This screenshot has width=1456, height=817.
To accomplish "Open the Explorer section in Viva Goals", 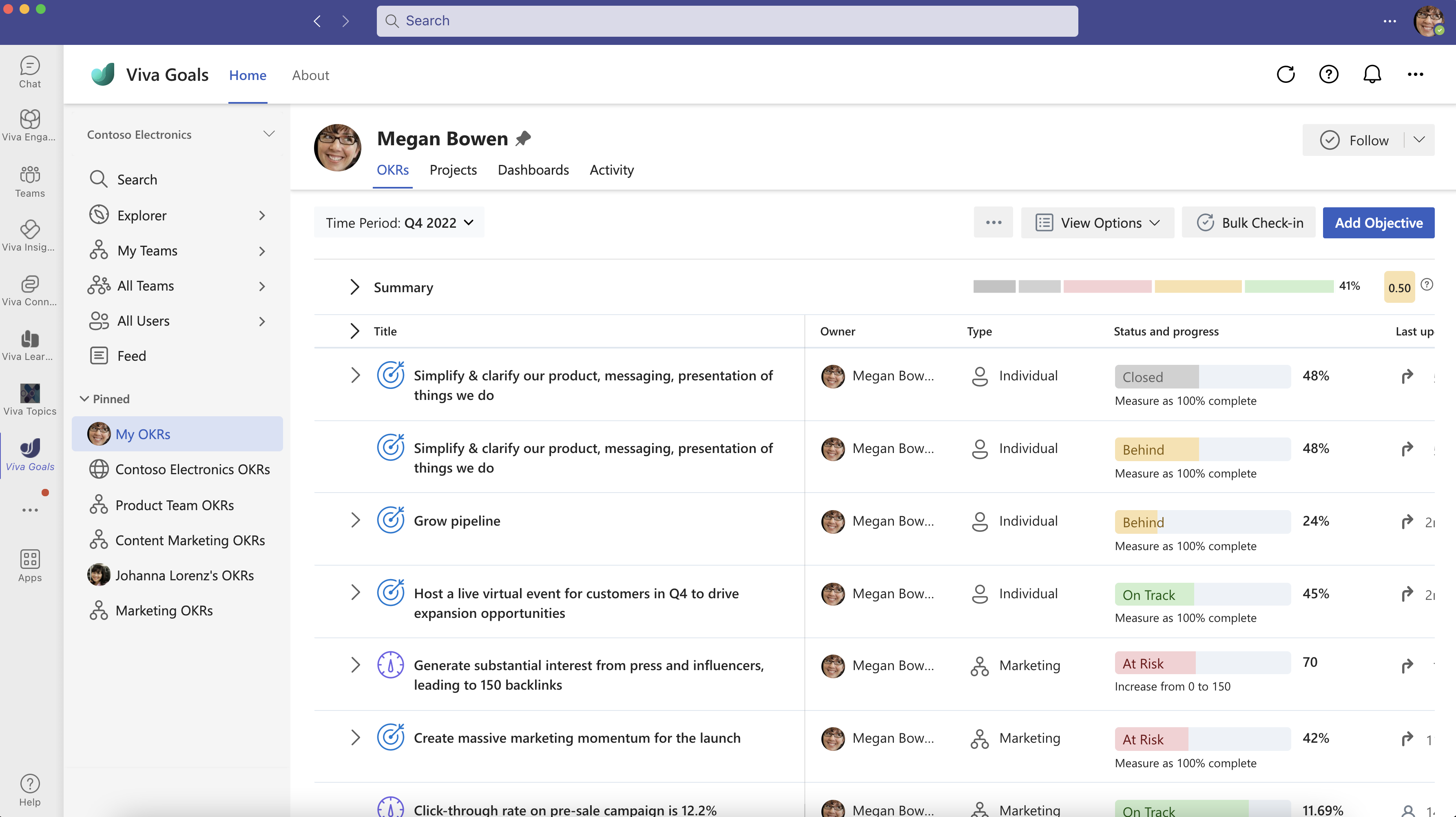I will pyautogui.click(x=141, y=215).
